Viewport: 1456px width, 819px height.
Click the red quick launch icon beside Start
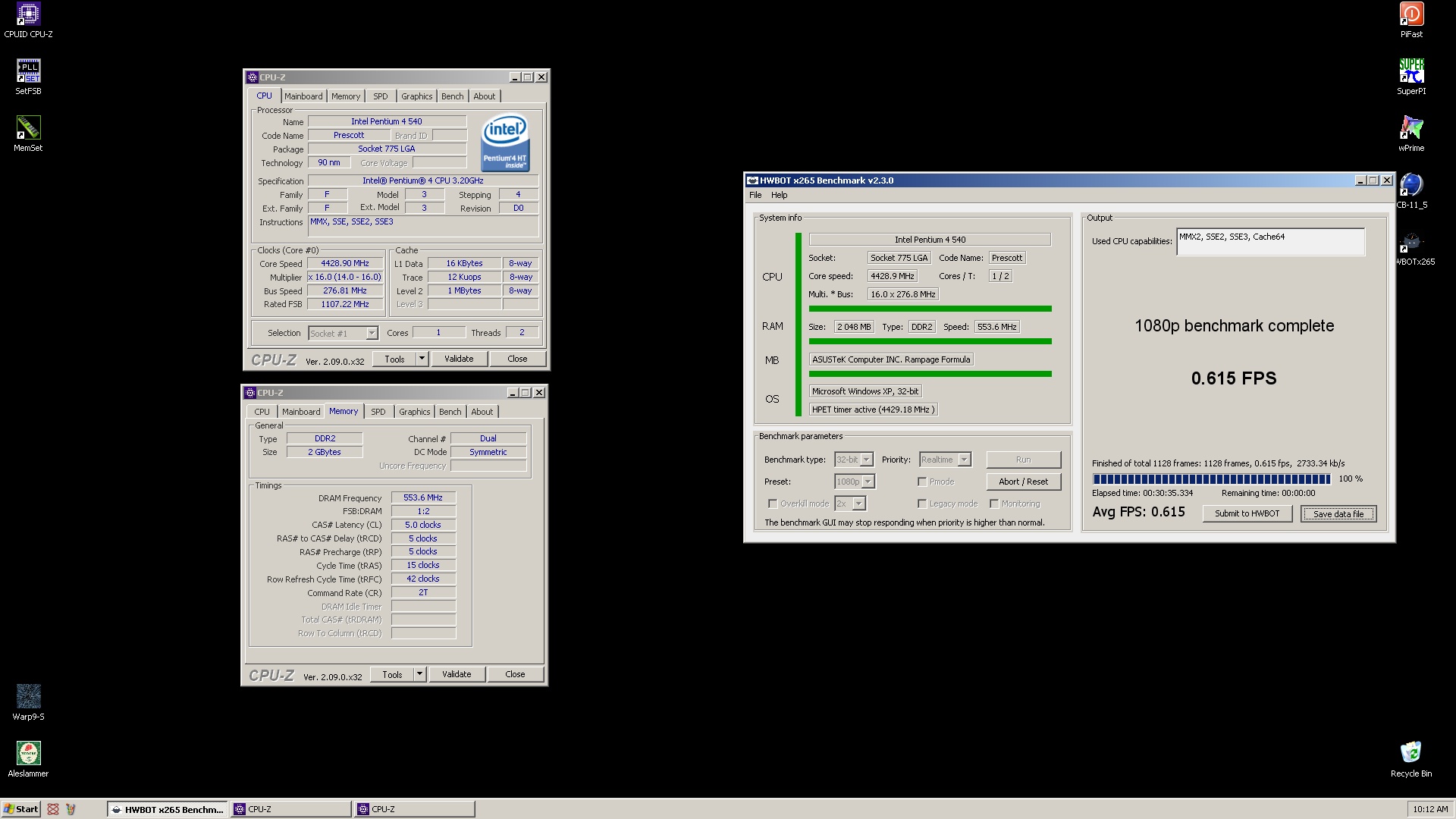coord(53,809)
